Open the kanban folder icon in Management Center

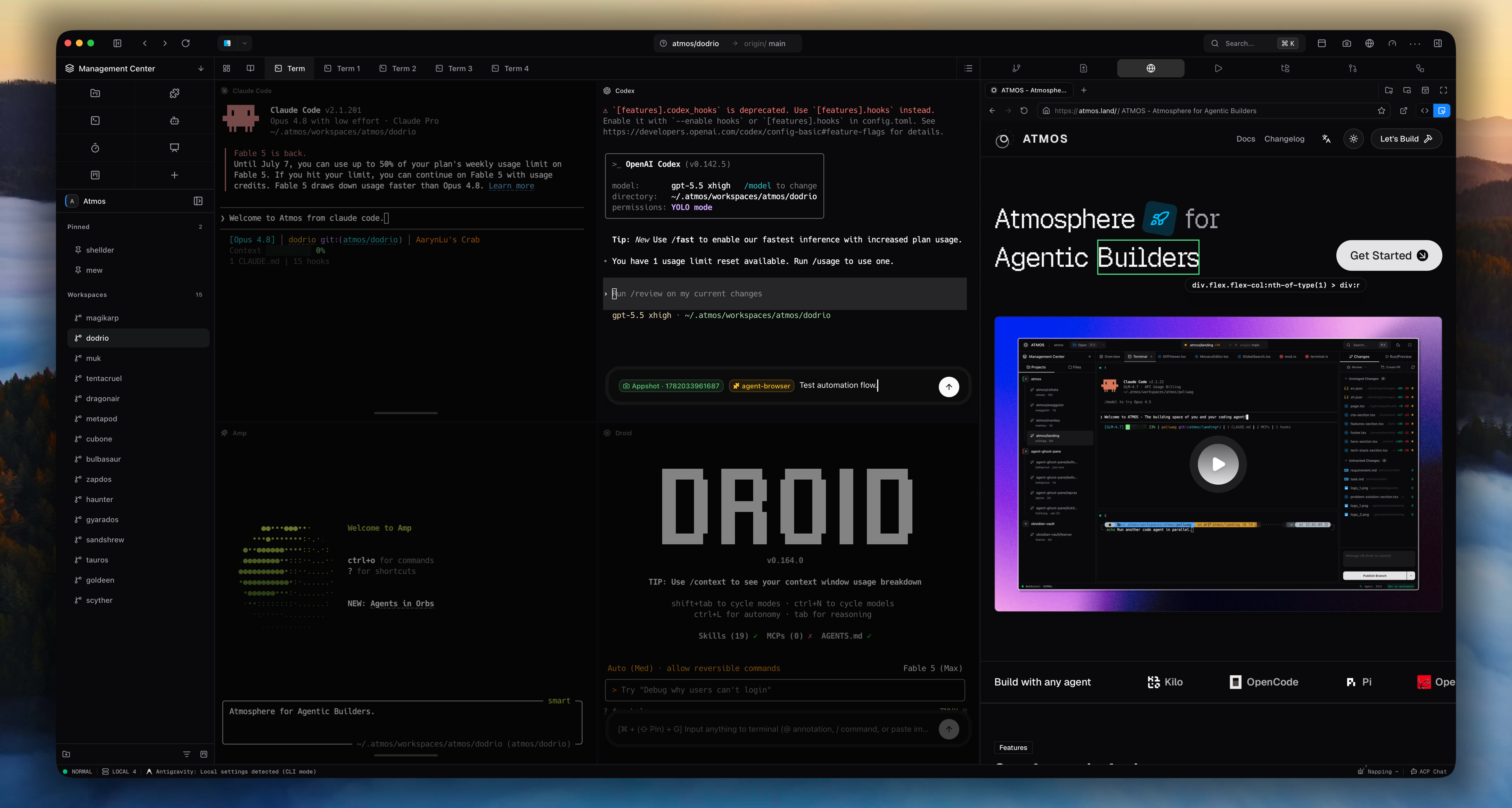(95, 93)
